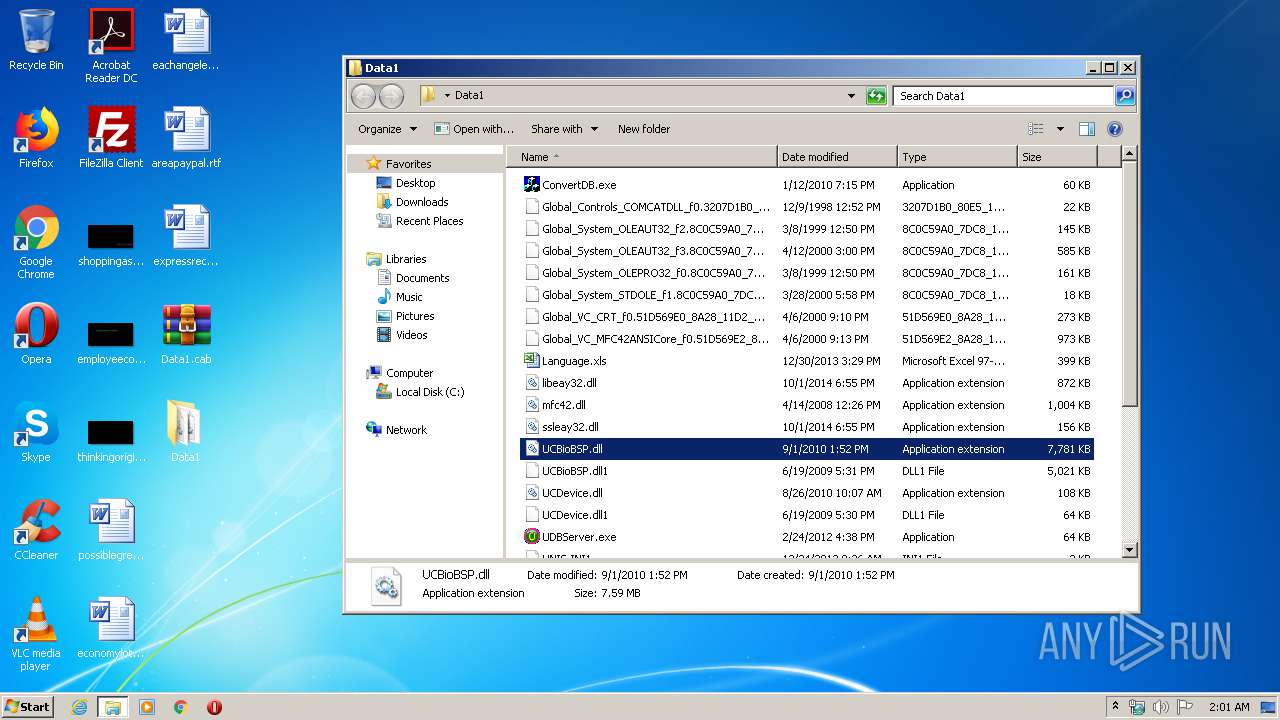
Task: Open the Start menu
Action: click(x=28, y=707)
